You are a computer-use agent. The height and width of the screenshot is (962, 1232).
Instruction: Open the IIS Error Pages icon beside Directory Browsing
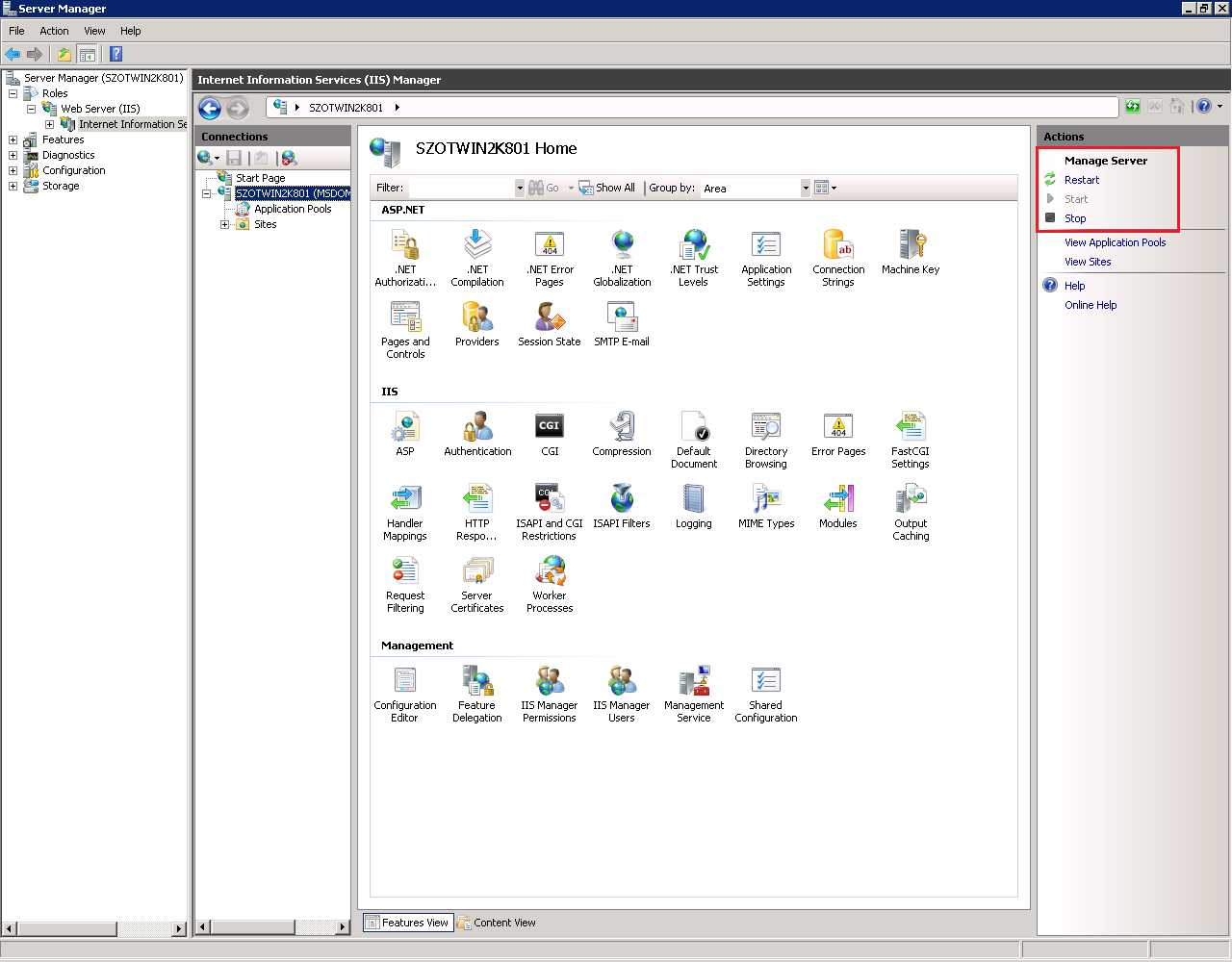[x=838, y=433]
